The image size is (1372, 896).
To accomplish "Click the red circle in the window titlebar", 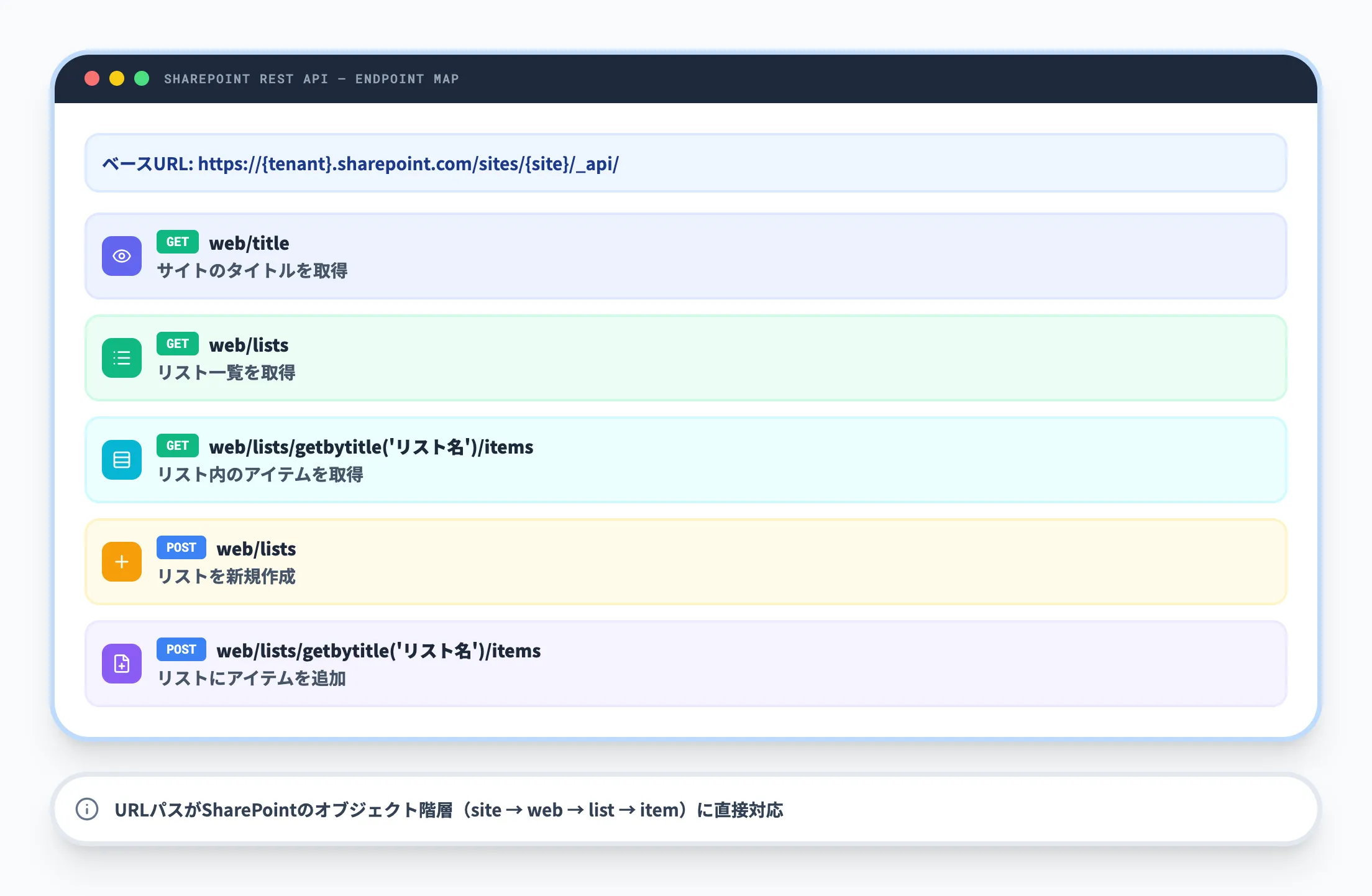I will (x=93, y=78).
